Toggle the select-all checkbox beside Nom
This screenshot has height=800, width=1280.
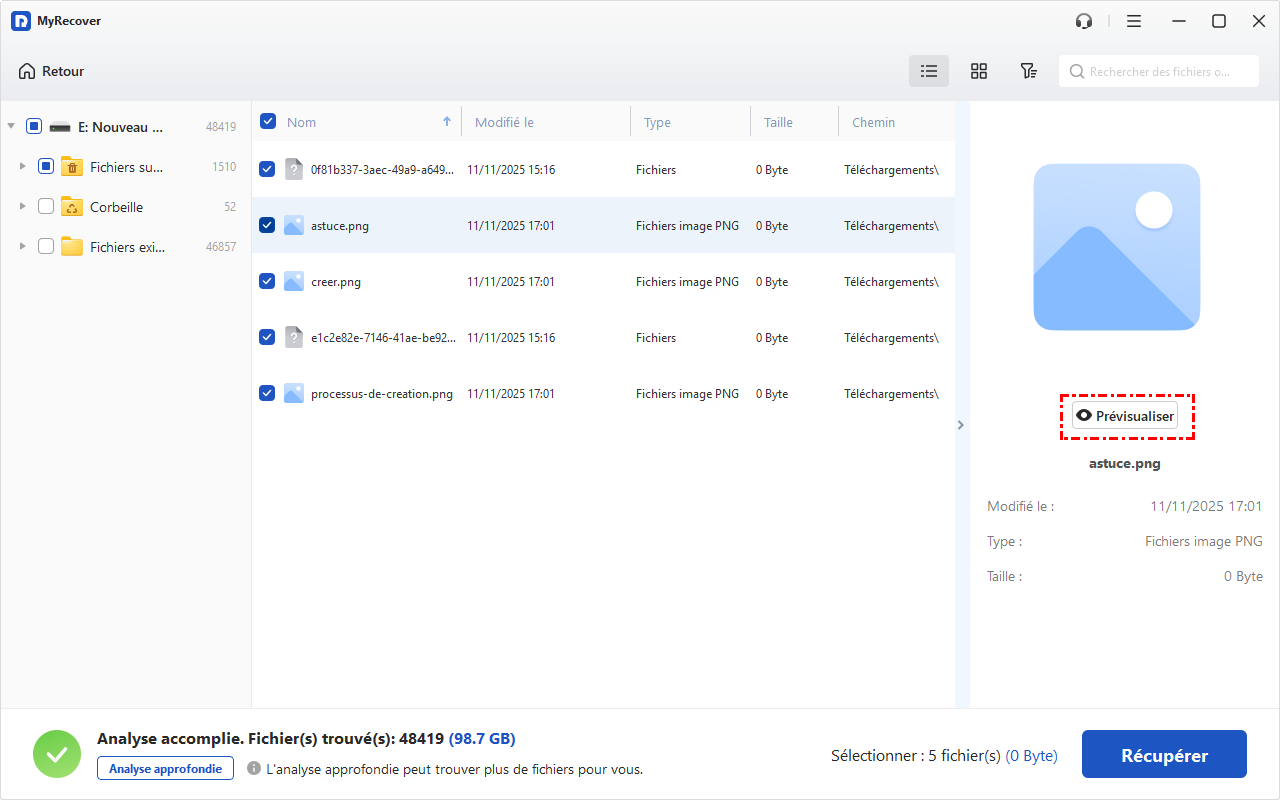[268, 121]
